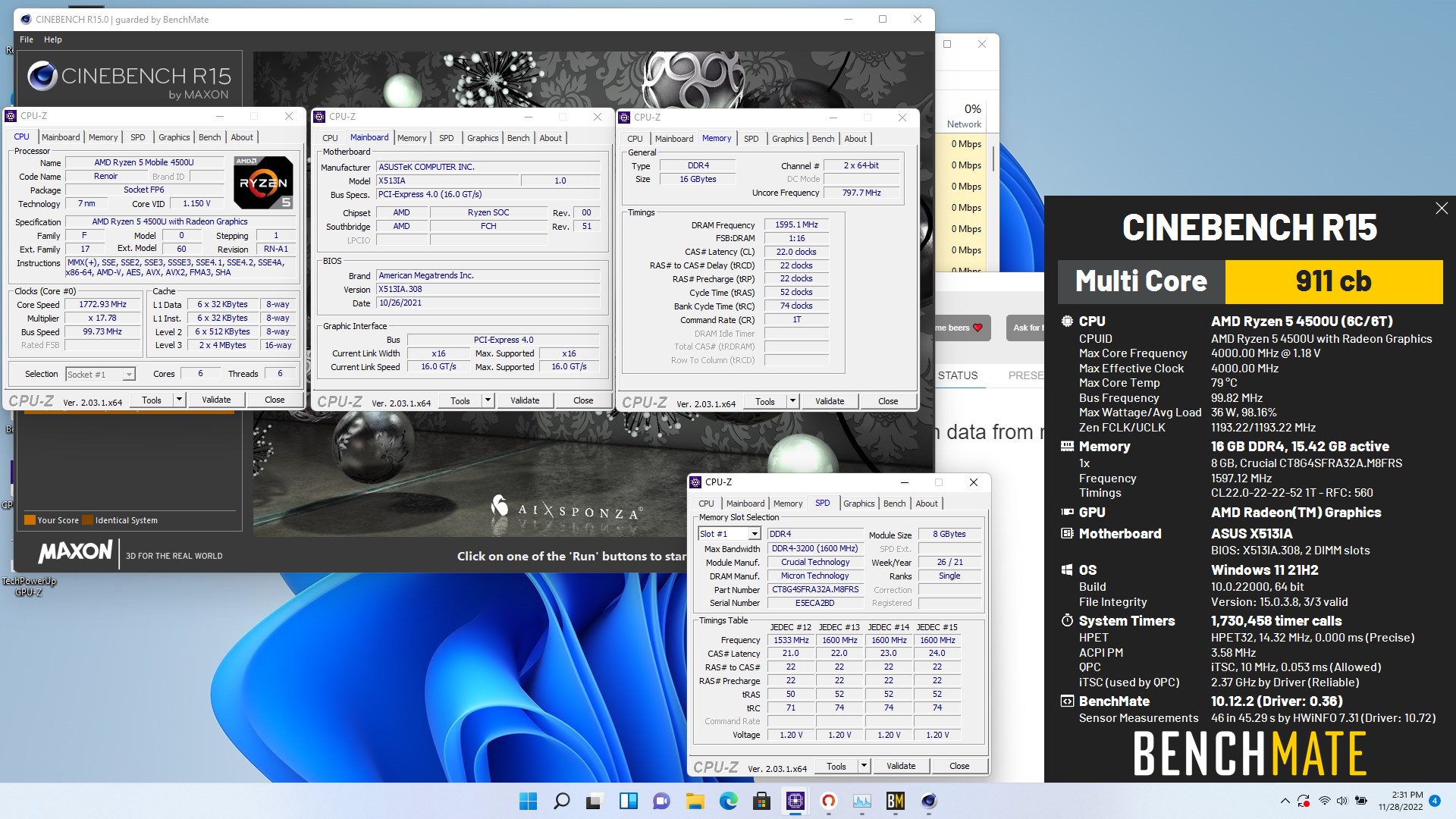Switch to BenchMate BM taskbar icon
Screen dimensions: 1456x819
pyautogui.click(x=895, y=801)
